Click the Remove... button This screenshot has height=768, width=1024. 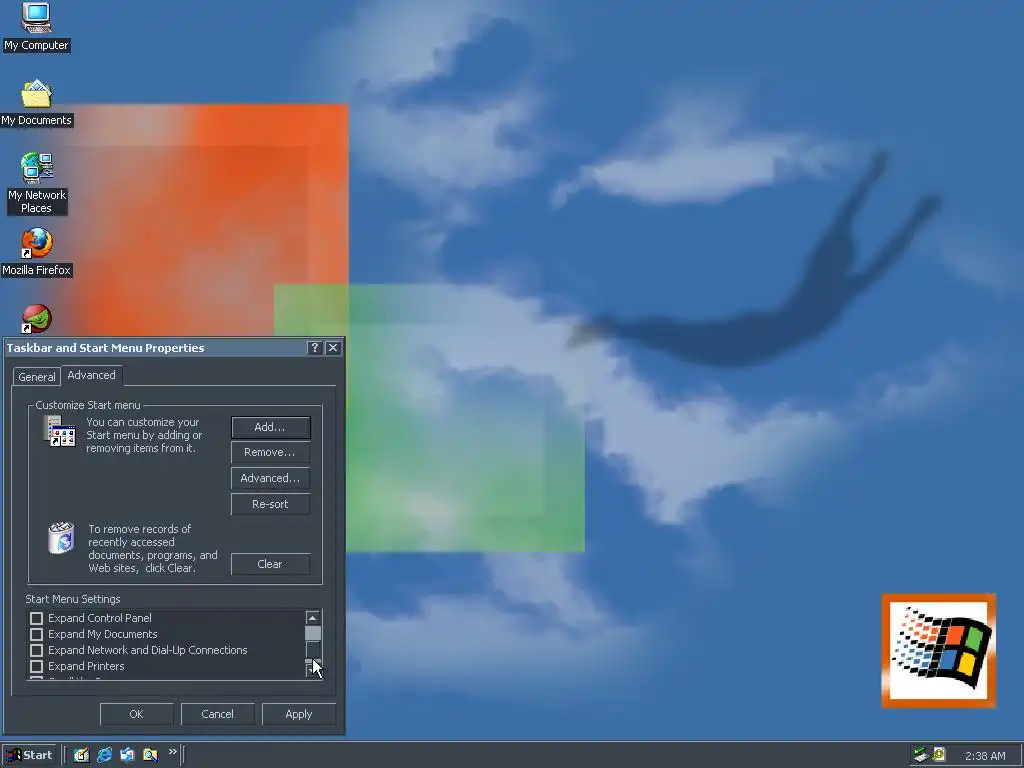270,452
